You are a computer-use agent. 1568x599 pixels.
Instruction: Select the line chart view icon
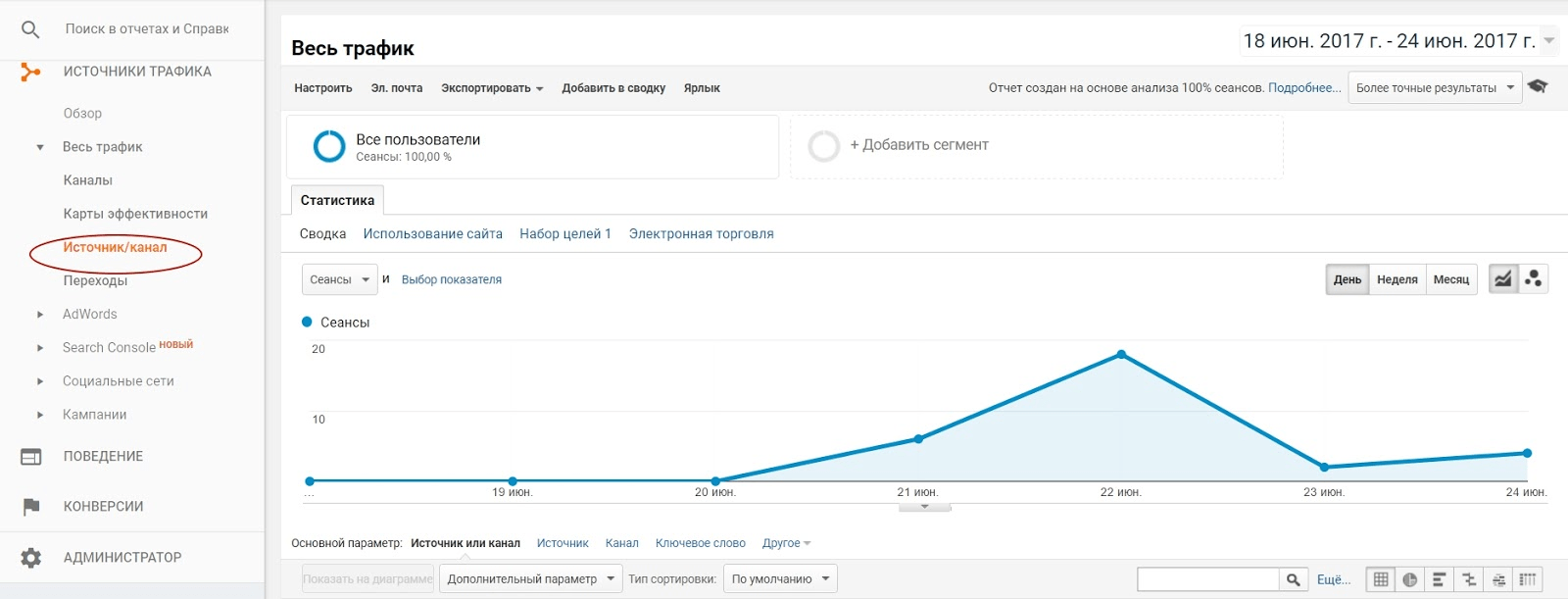(1502, 279)
